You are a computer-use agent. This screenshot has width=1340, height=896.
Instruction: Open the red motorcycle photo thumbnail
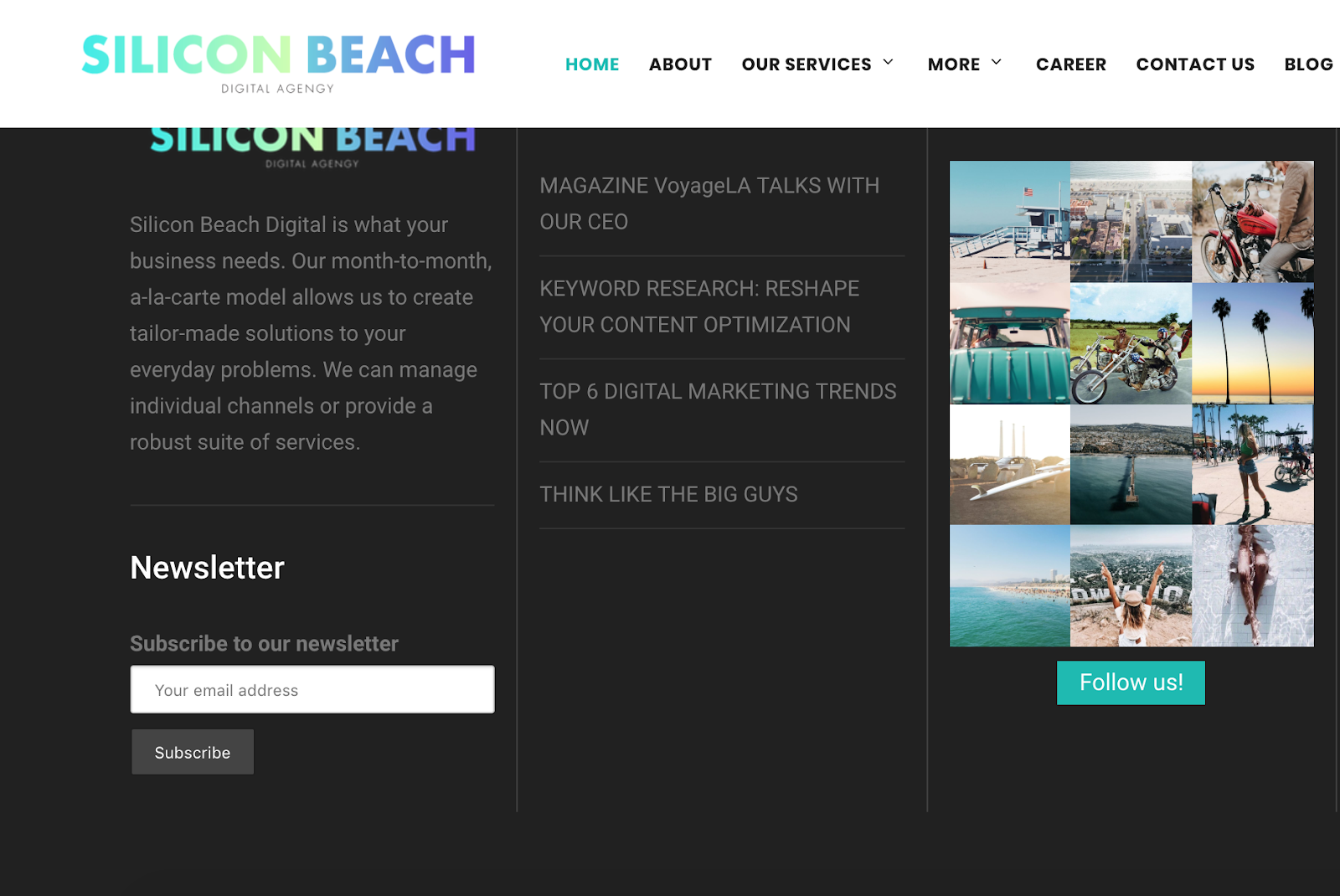1253,221
